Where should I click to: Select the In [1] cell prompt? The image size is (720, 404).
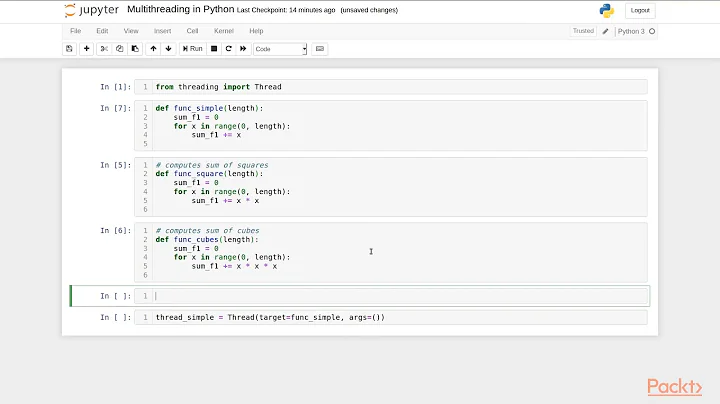tap(116, 87)
